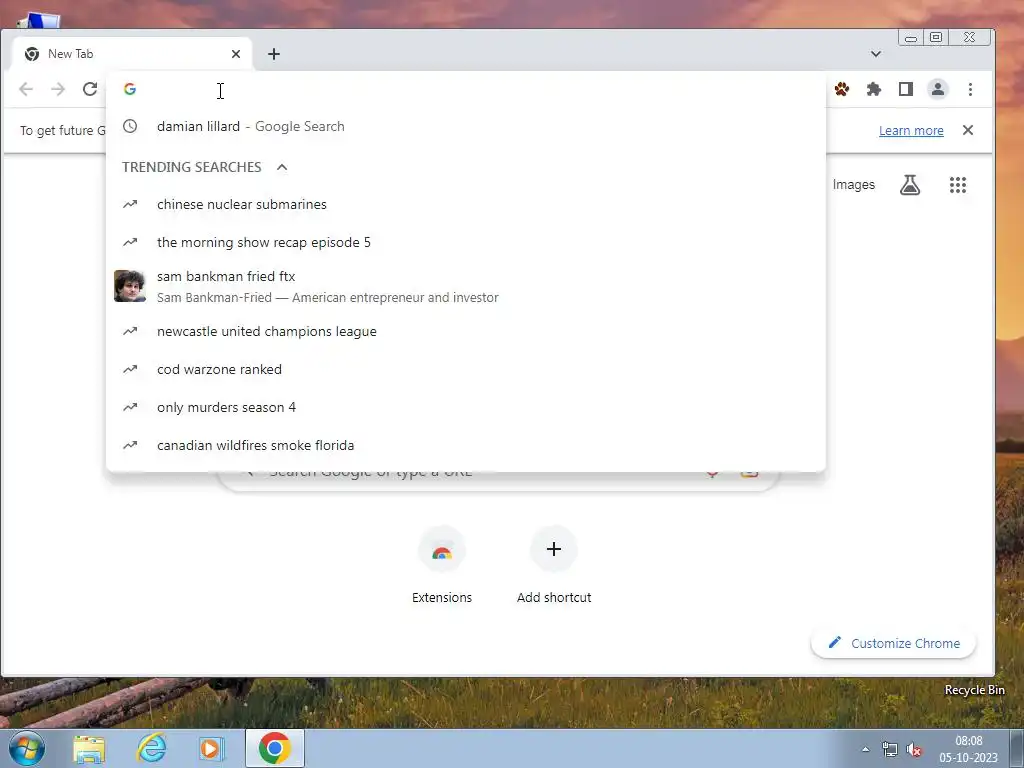
Task: Click the trending arrow beside cod warzone ranked
Action: coord(131,369)
